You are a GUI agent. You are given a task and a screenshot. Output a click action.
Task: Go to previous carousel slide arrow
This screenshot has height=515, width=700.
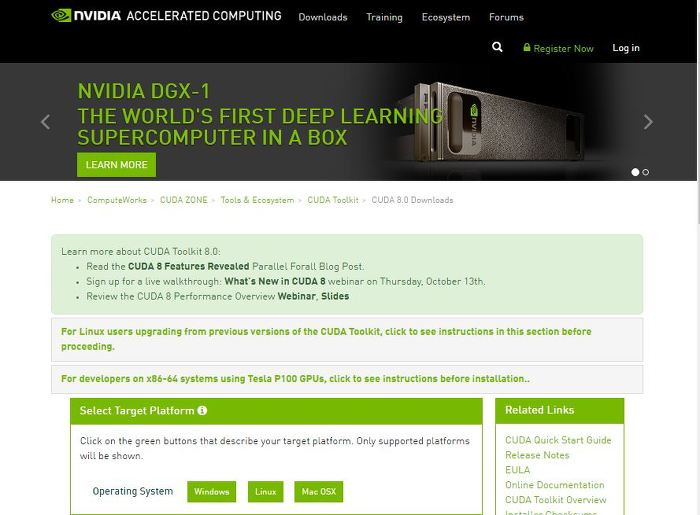[45, 122]
